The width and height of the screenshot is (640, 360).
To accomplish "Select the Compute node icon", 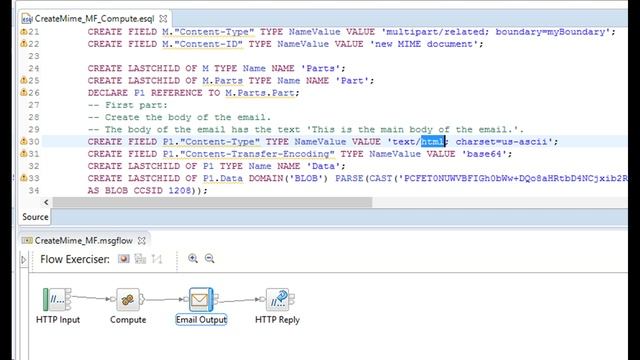I will point(128,300).
